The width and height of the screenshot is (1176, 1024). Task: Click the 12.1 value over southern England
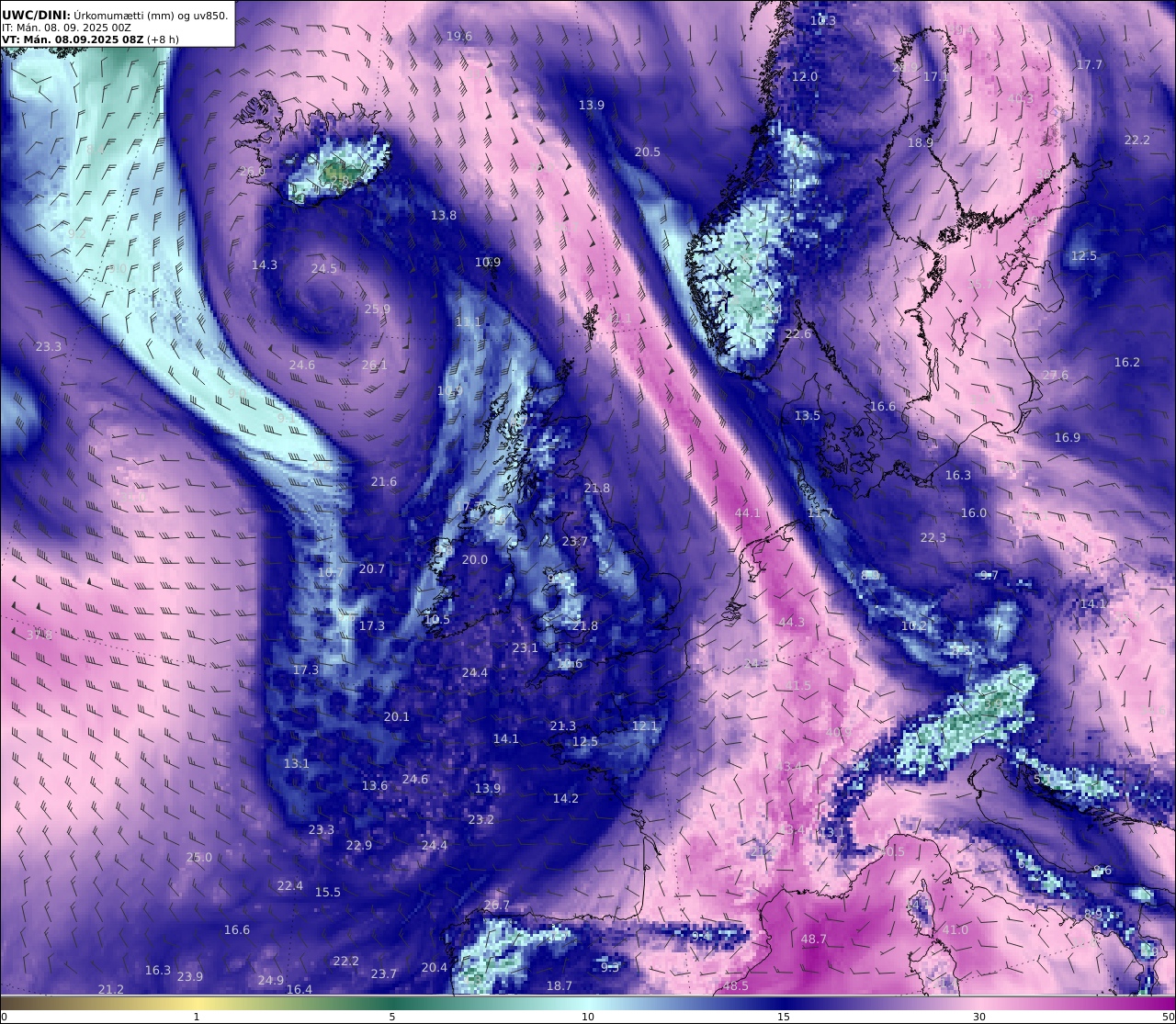[645, 726]
